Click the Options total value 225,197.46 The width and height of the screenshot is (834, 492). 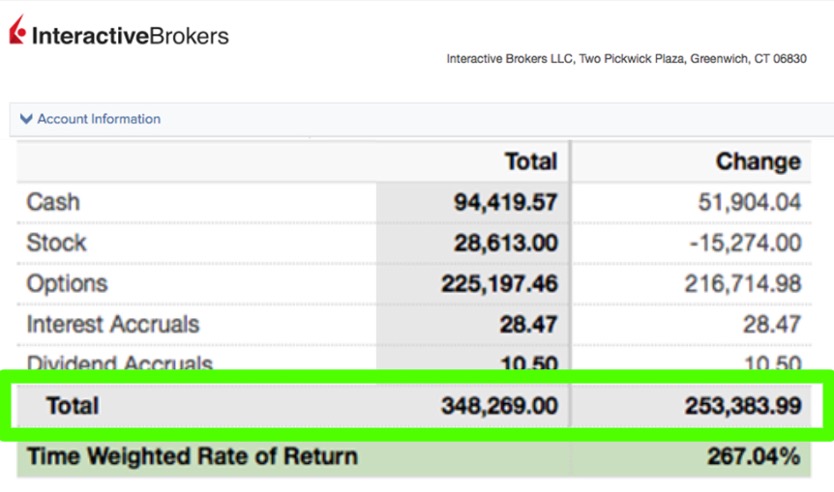point(499,285)
